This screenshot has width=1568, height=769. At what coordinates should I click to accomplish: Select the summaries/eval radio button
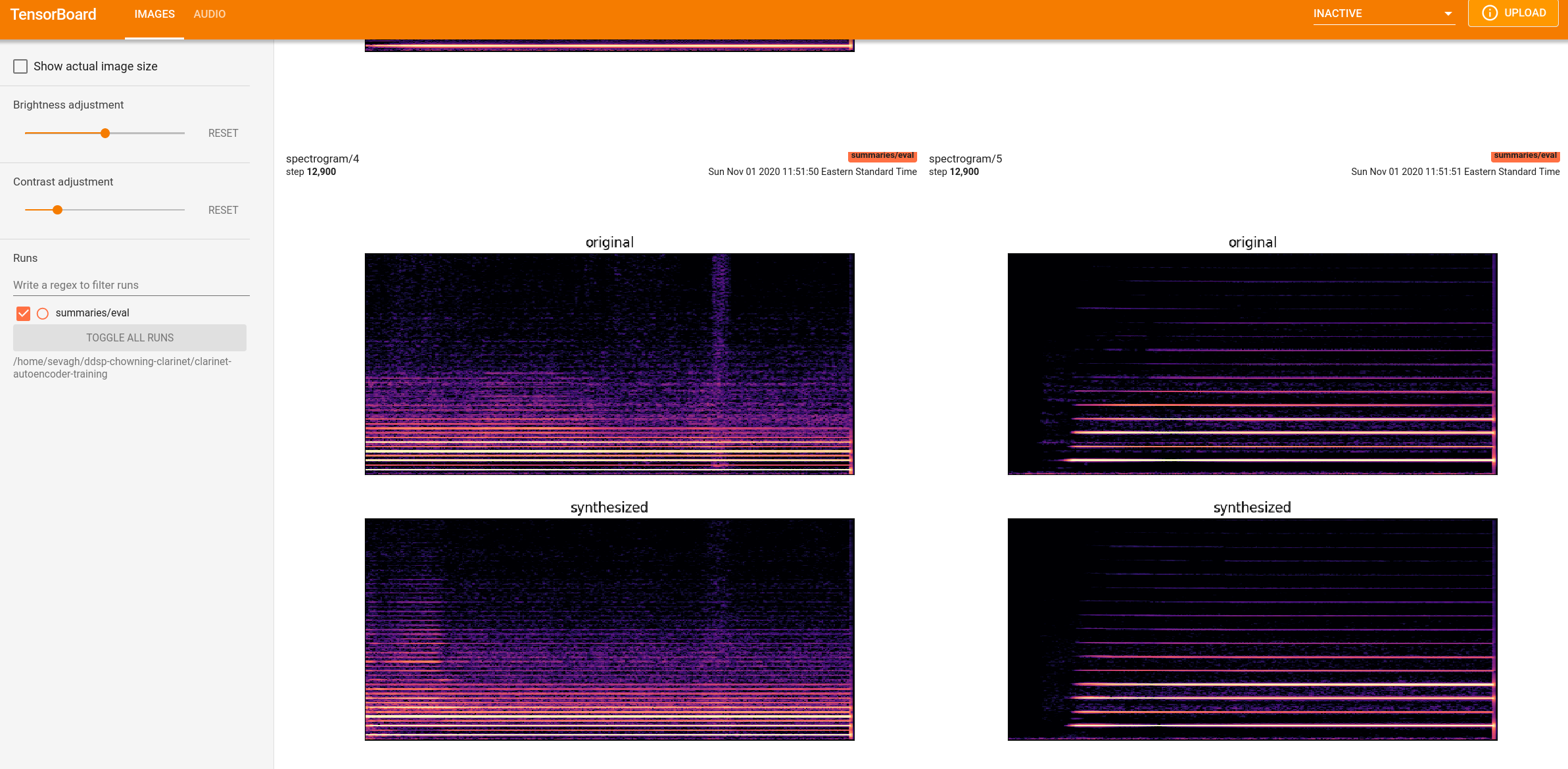43,313
